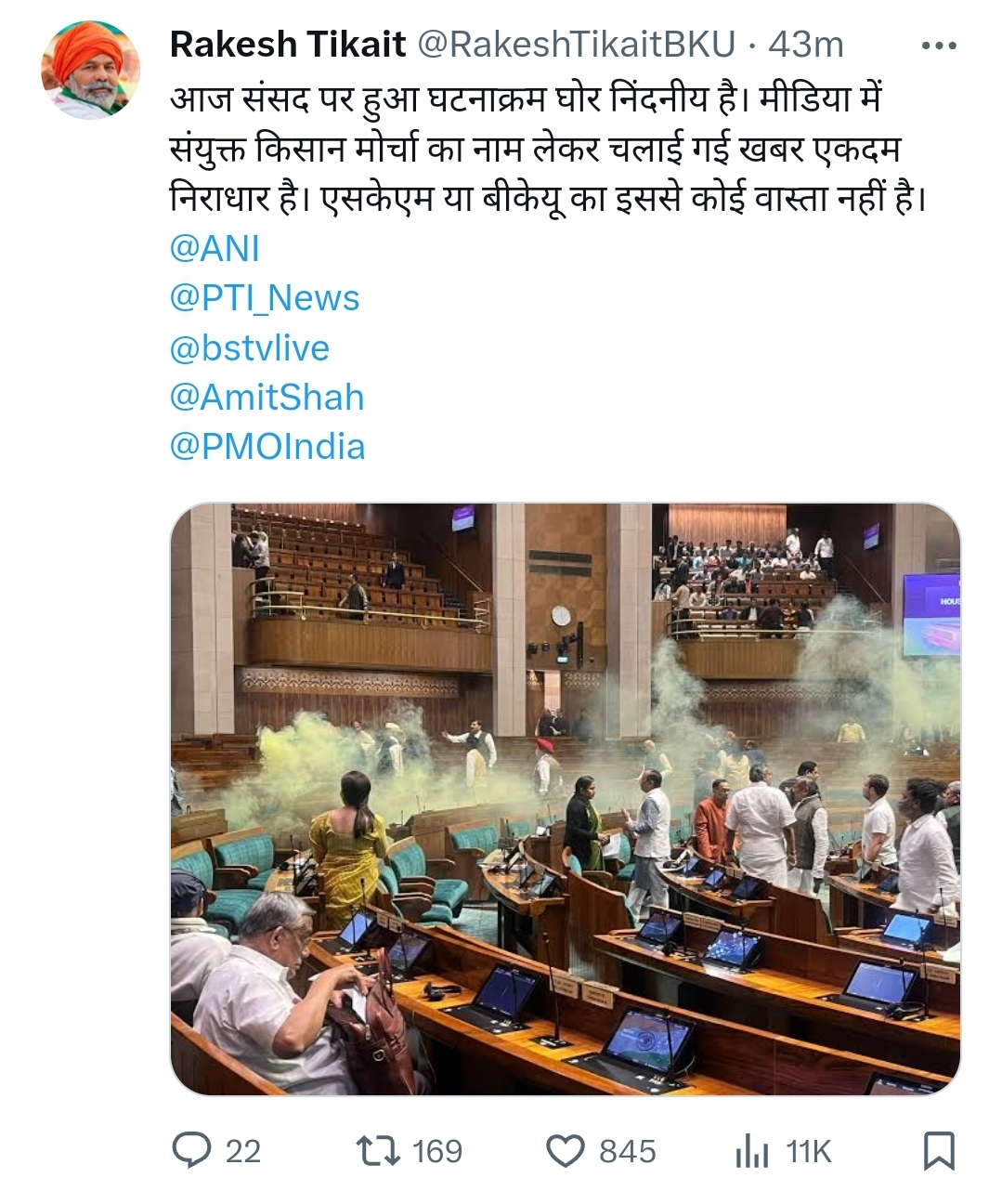Image resolution: width=1002 pixels, height=1204 pixels.
Task: Open the attached Parliament smoke photo
Action: click(565, 799)
